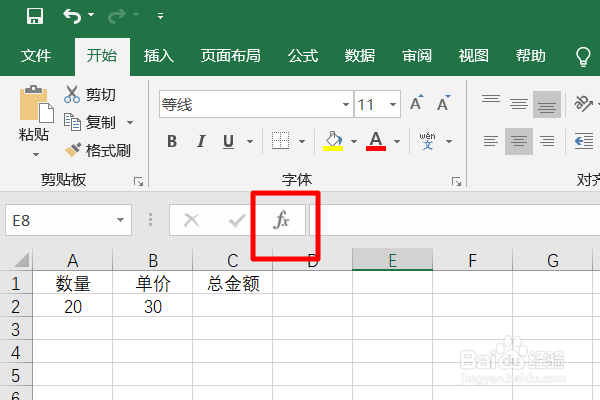Apply red font color A

[376, 141]
